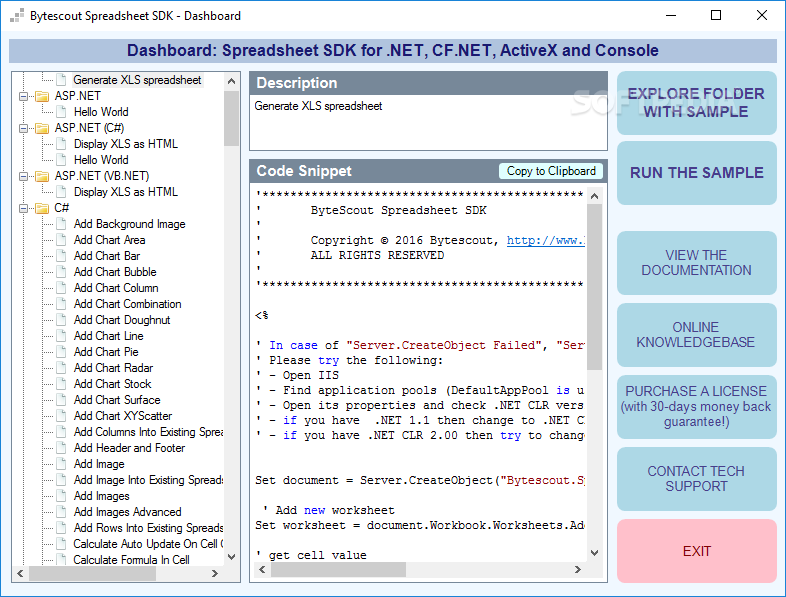Select Add Image Into Existing Spreadsheet sample
The width and height of the screenshot is (786, 597).
(148, 480)
